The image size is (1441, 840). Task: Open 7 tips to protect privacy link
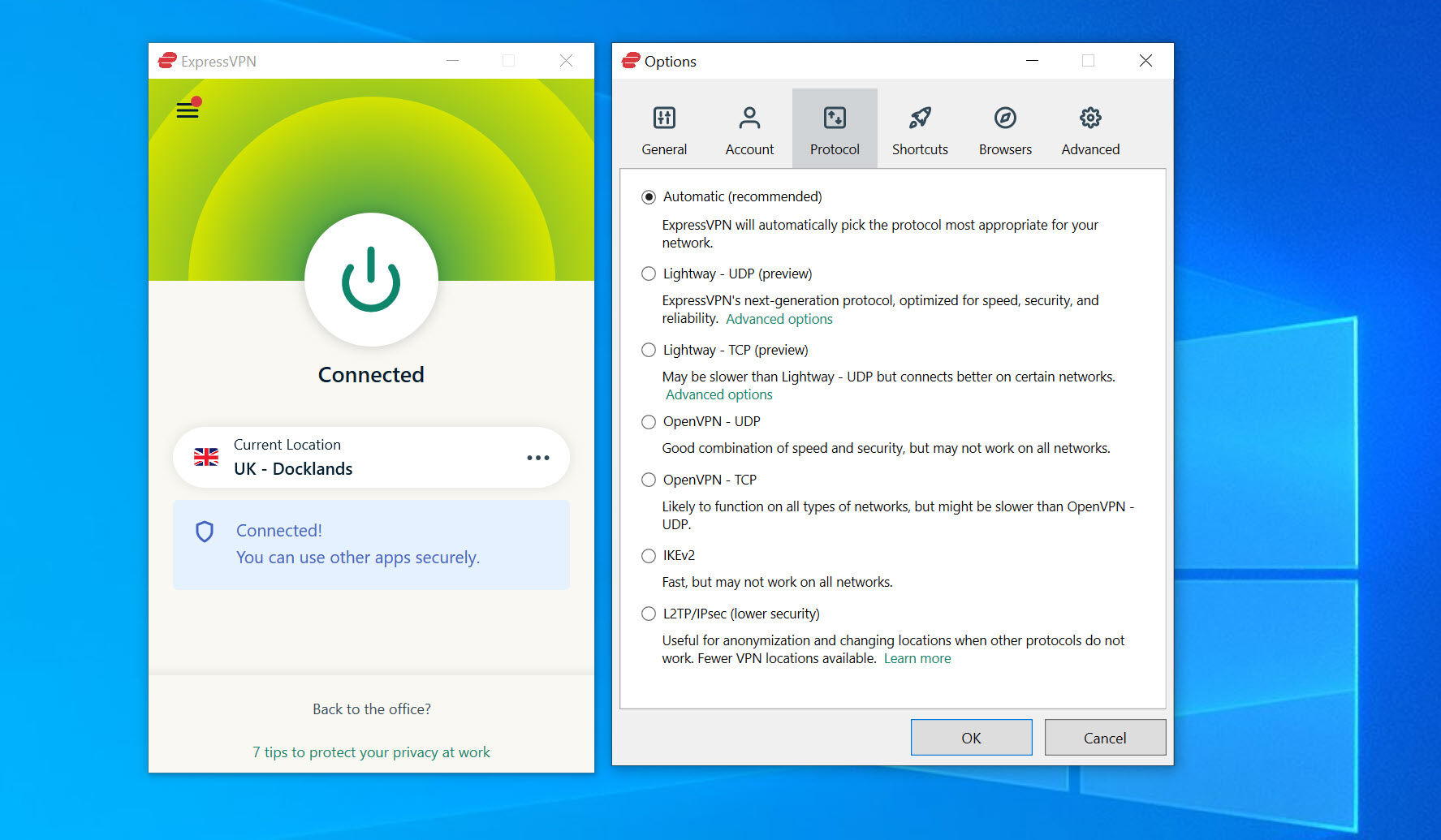371,752
